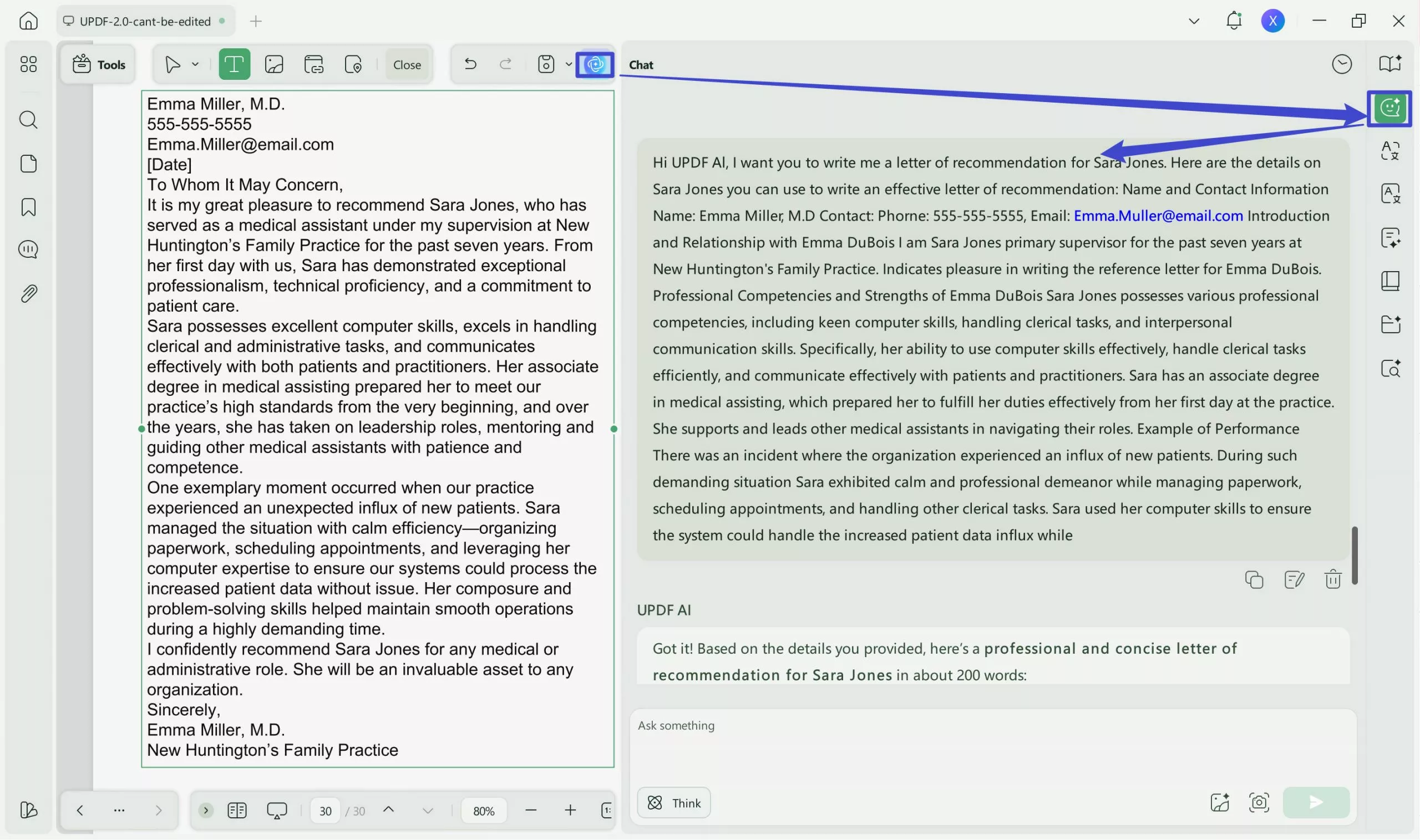This screenshot has height=840, width=1420.
Task: Expand the page thumbnails panel
Action: 206,810
